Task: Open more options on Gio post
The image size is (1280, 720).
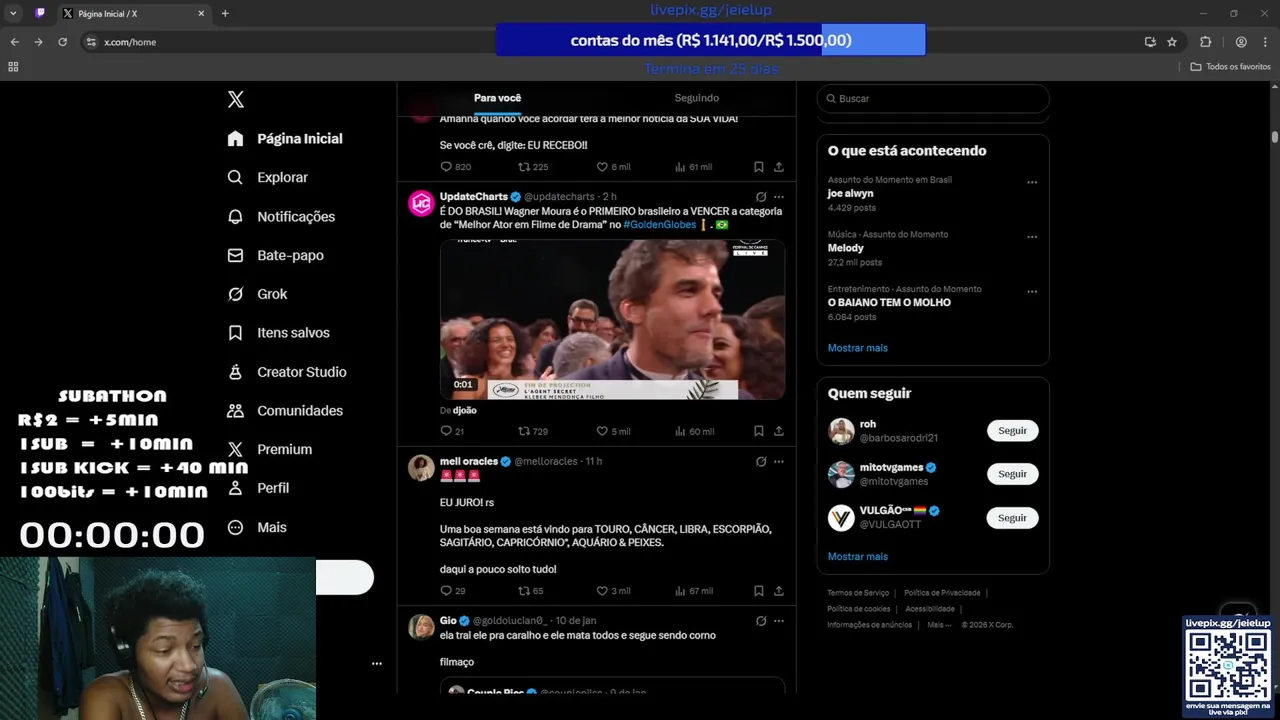Action: [779, 621]
